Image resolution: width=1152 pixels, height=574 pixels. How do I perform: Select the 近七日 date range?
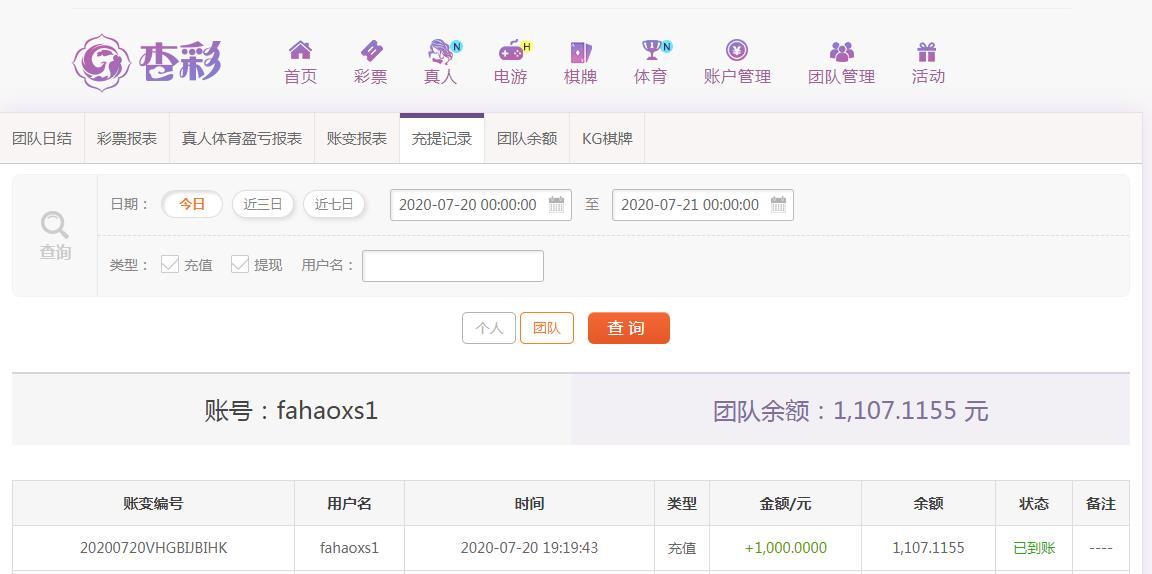[x=334, y=204]
